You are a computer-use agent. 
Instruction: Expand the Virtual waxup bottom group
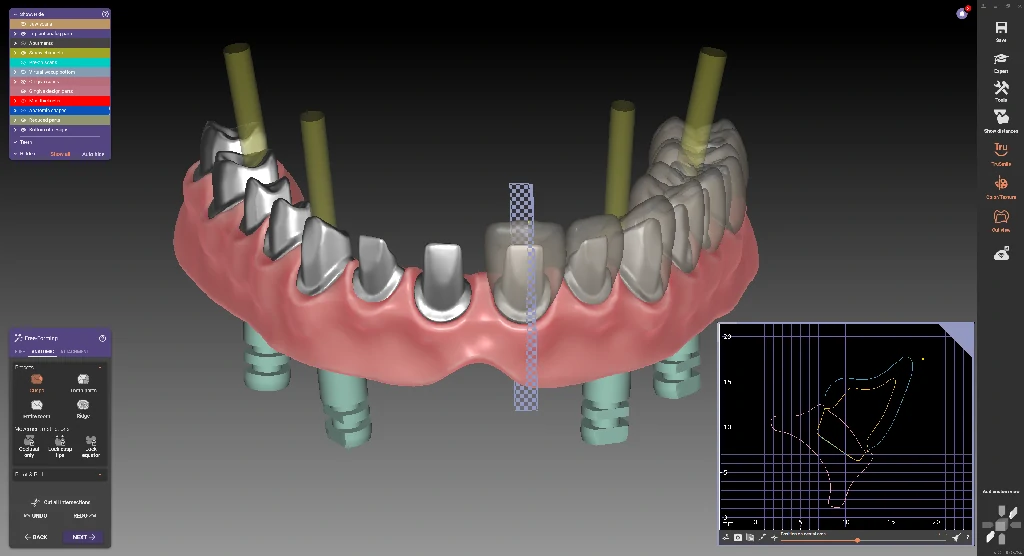(15, 72)
